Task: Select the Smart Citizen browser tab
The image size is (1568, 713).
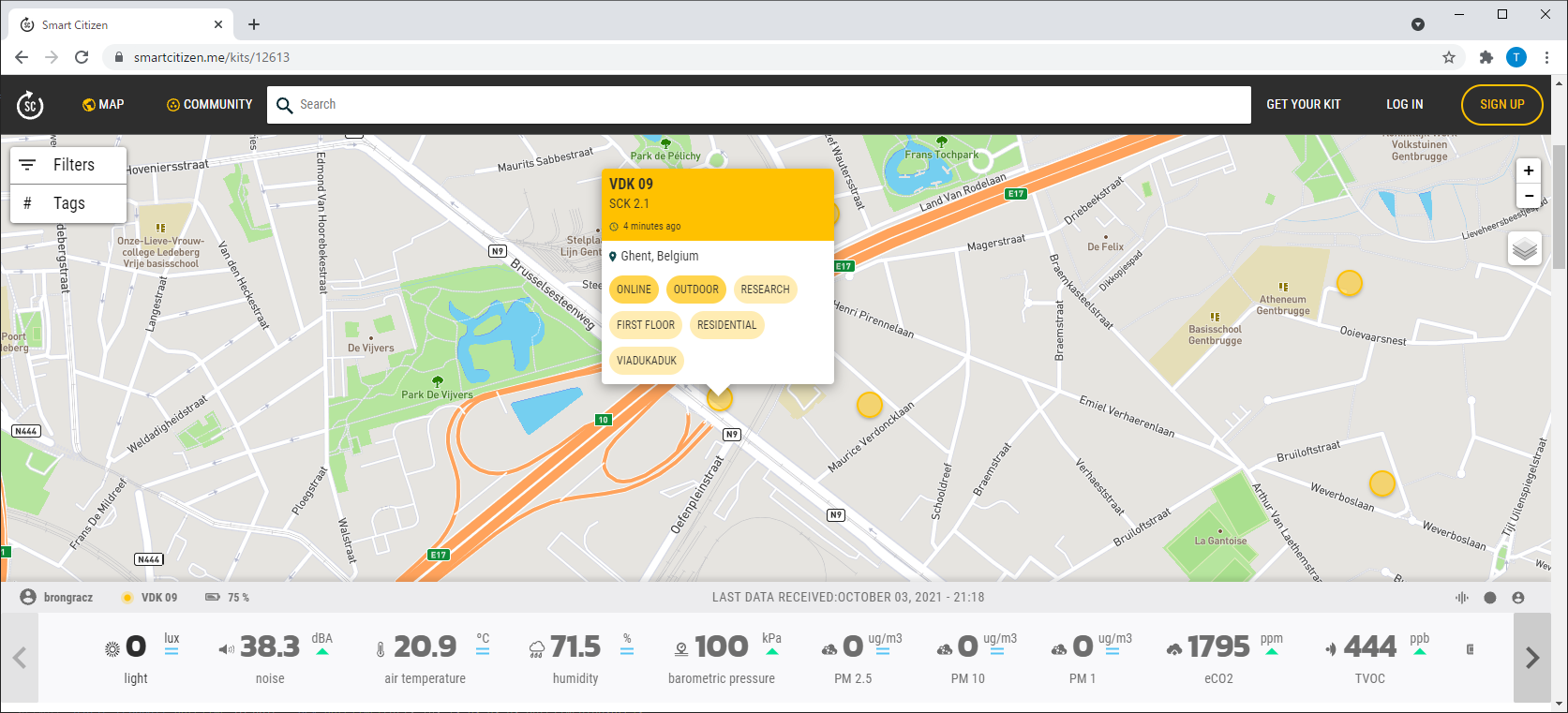Action: click(x=119, y=24)
